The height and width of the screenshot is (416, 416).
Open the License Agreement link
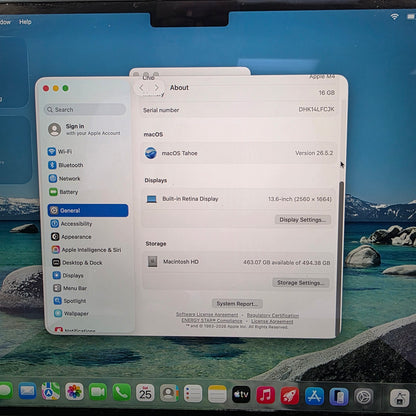click(272, 321)
